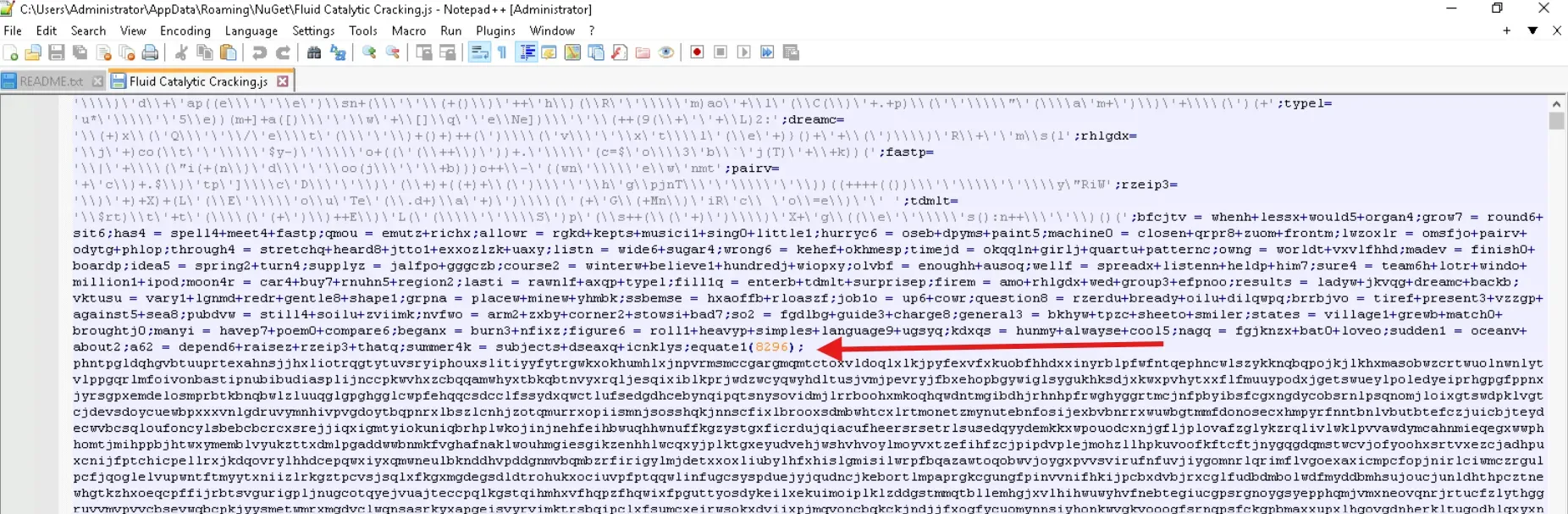Image resolution: width=1568 pixels, height=514 pixels.
Task: Switch to the README.txt tab
Action: 51,81
